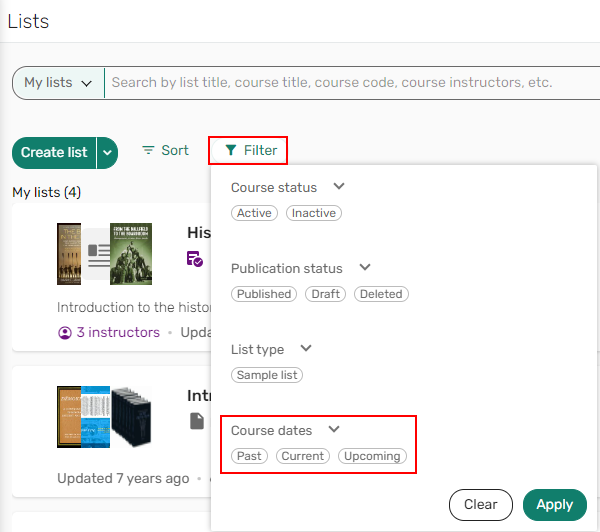Open the My lists scope dropdown

(58, 83)
